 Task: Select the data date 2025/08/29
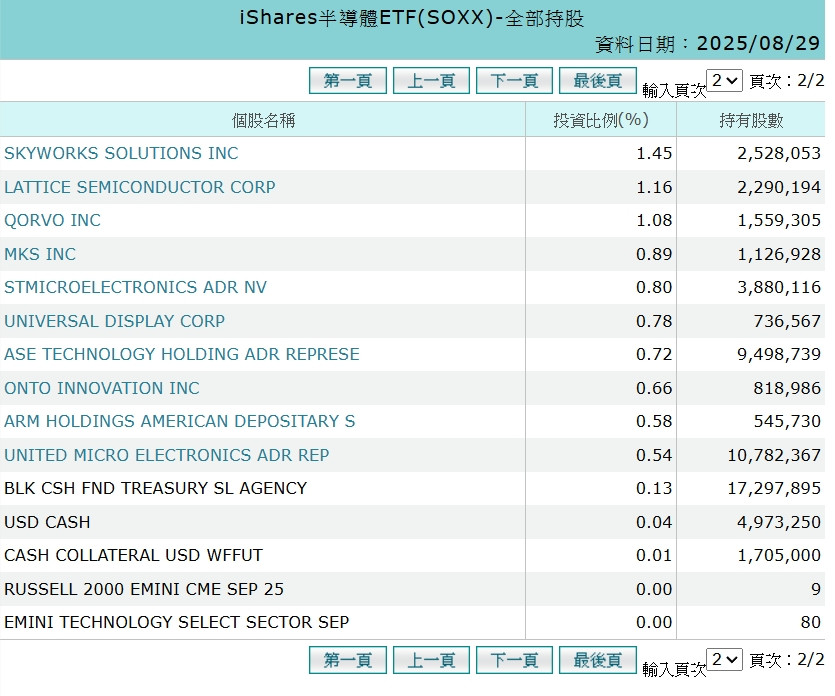point(758,44)
